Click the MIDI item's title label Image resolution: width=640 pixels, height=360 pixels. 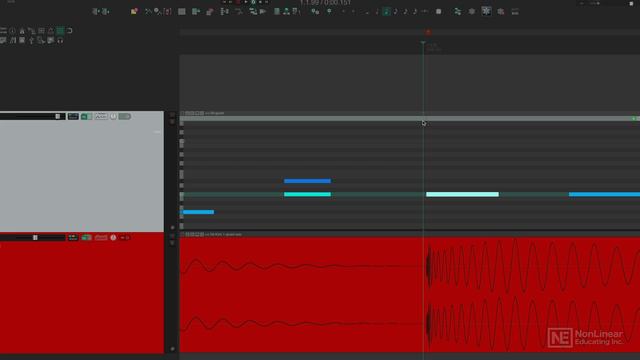(x=214, y=113)
